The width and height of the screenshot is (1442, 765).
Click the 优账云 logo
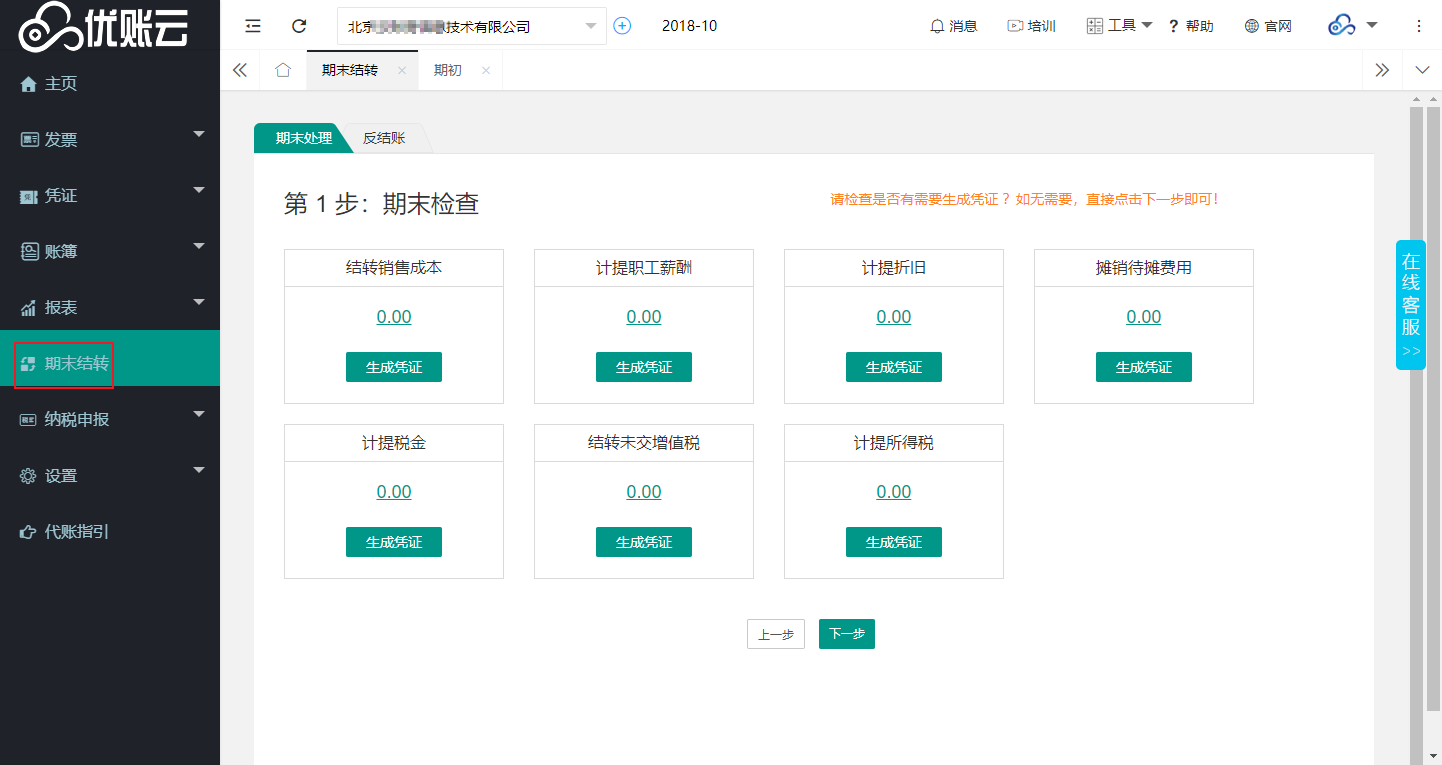(104, 26)
